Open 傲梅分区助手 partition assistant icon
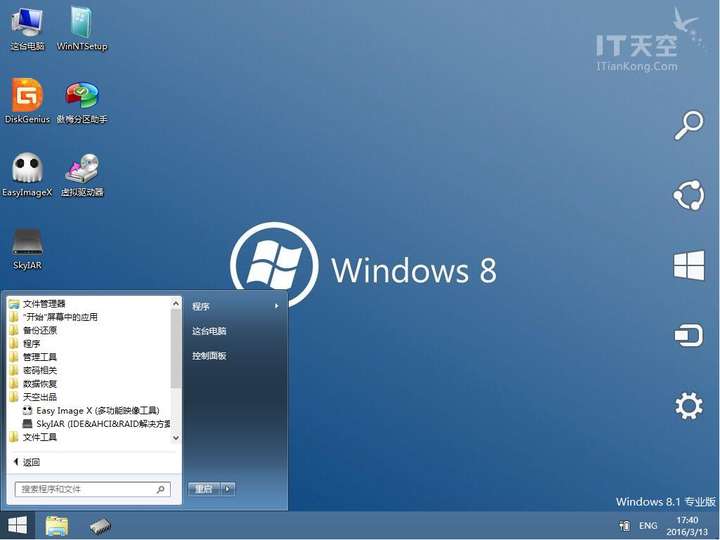This screenshot has height=540, width=720. click(x=82, y=102)
